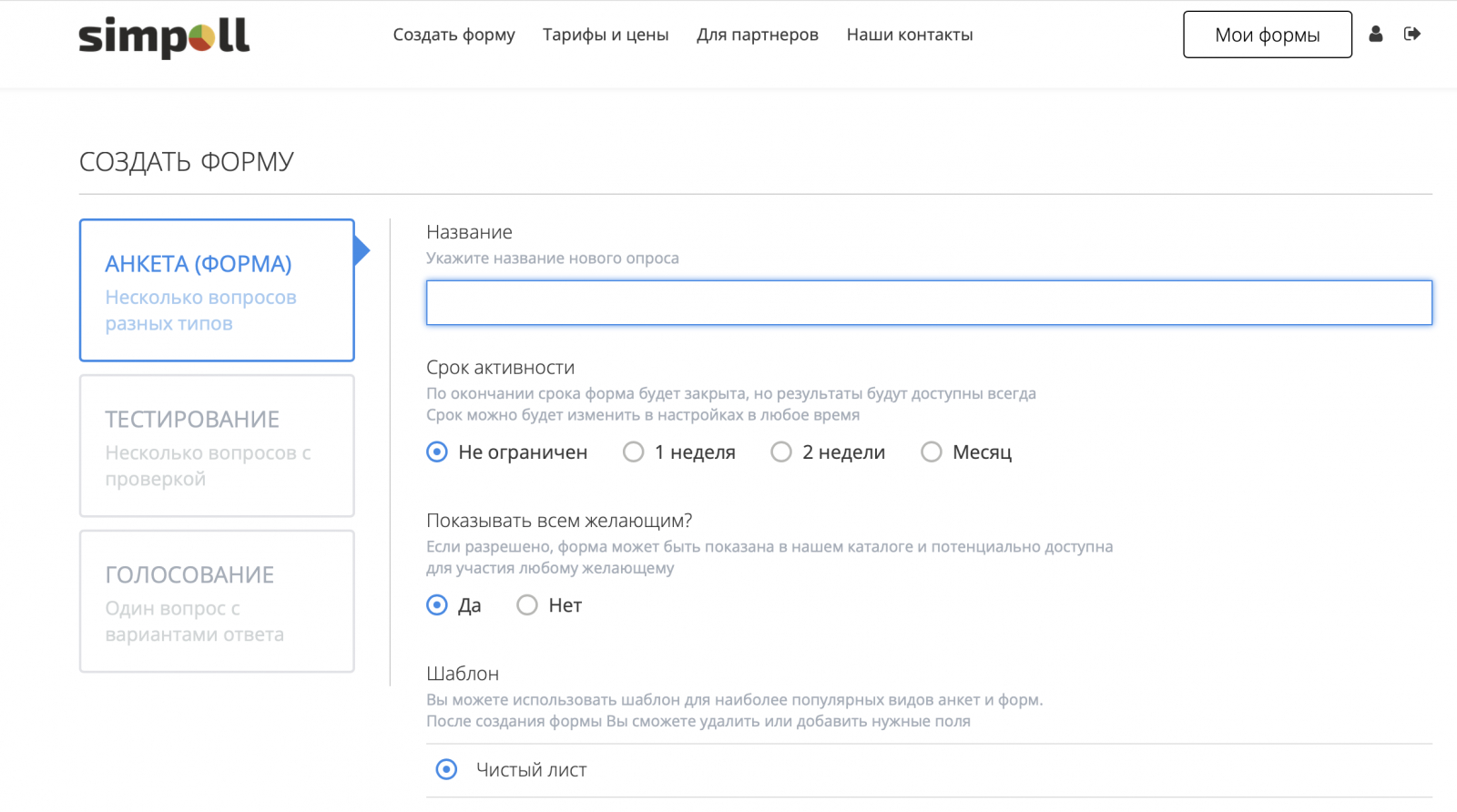Choose the Чистый лист template
Image resolution: width=1457 pixels, height=812 pixels.
click(447, 770)
